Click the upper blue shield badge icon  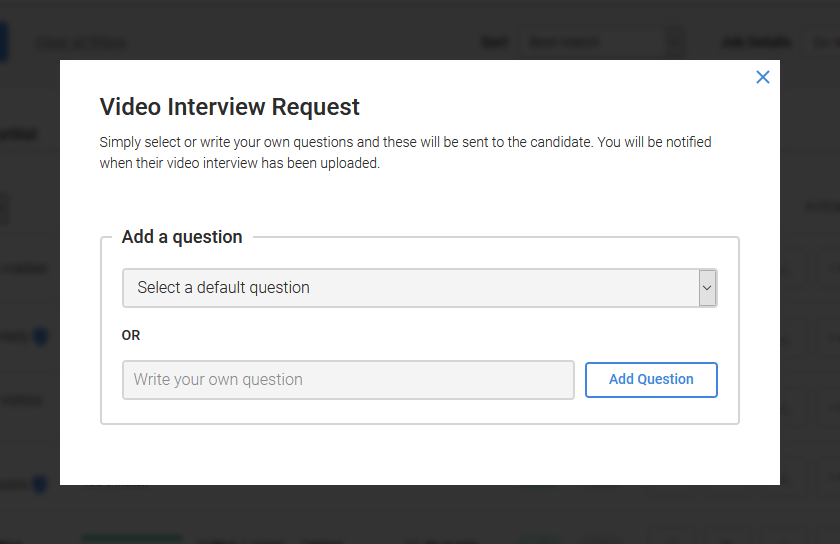[x=40, y=337]
